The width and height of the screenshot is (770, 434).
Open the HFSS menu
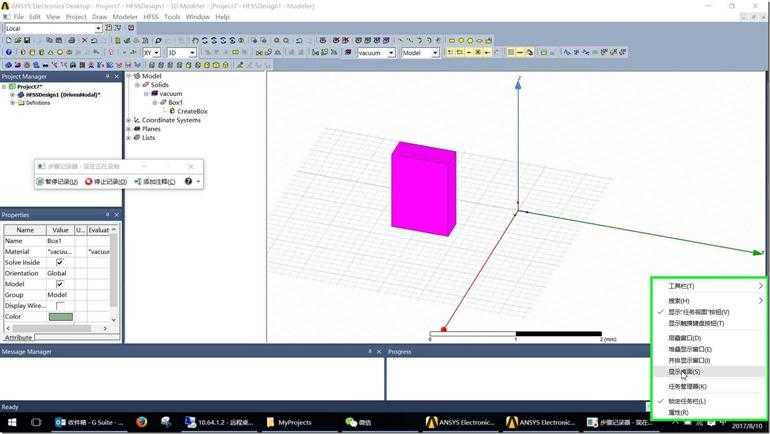(x=151, y=17)
